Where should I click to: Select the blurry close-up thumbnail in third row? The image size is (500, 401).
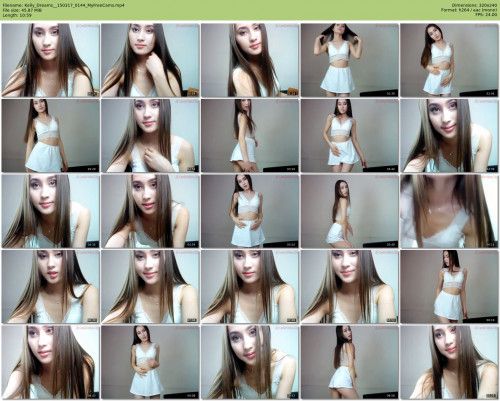[449, 211]
